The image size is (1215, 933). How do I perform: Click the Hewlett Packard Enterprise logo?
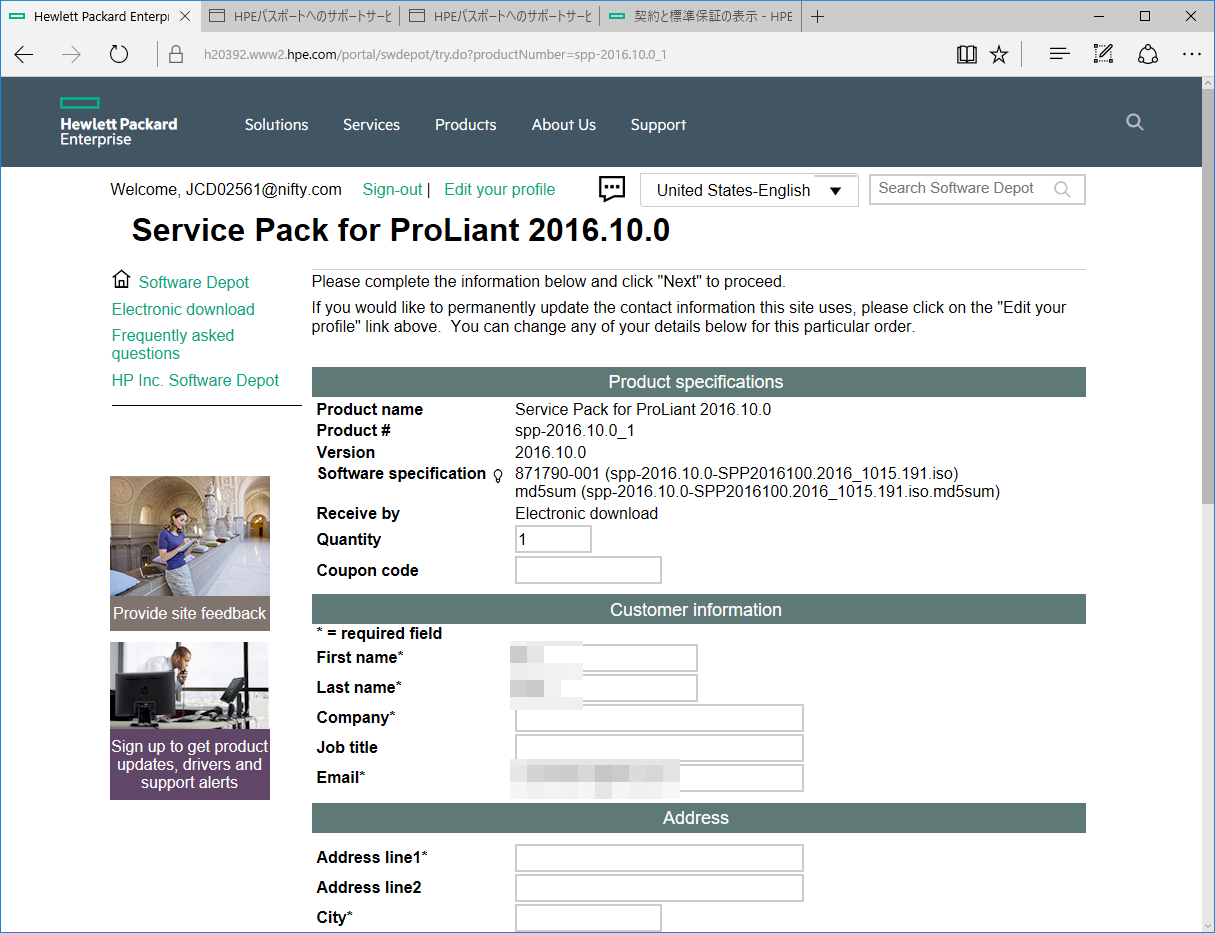pyautogui.click(x=118, y=123)
